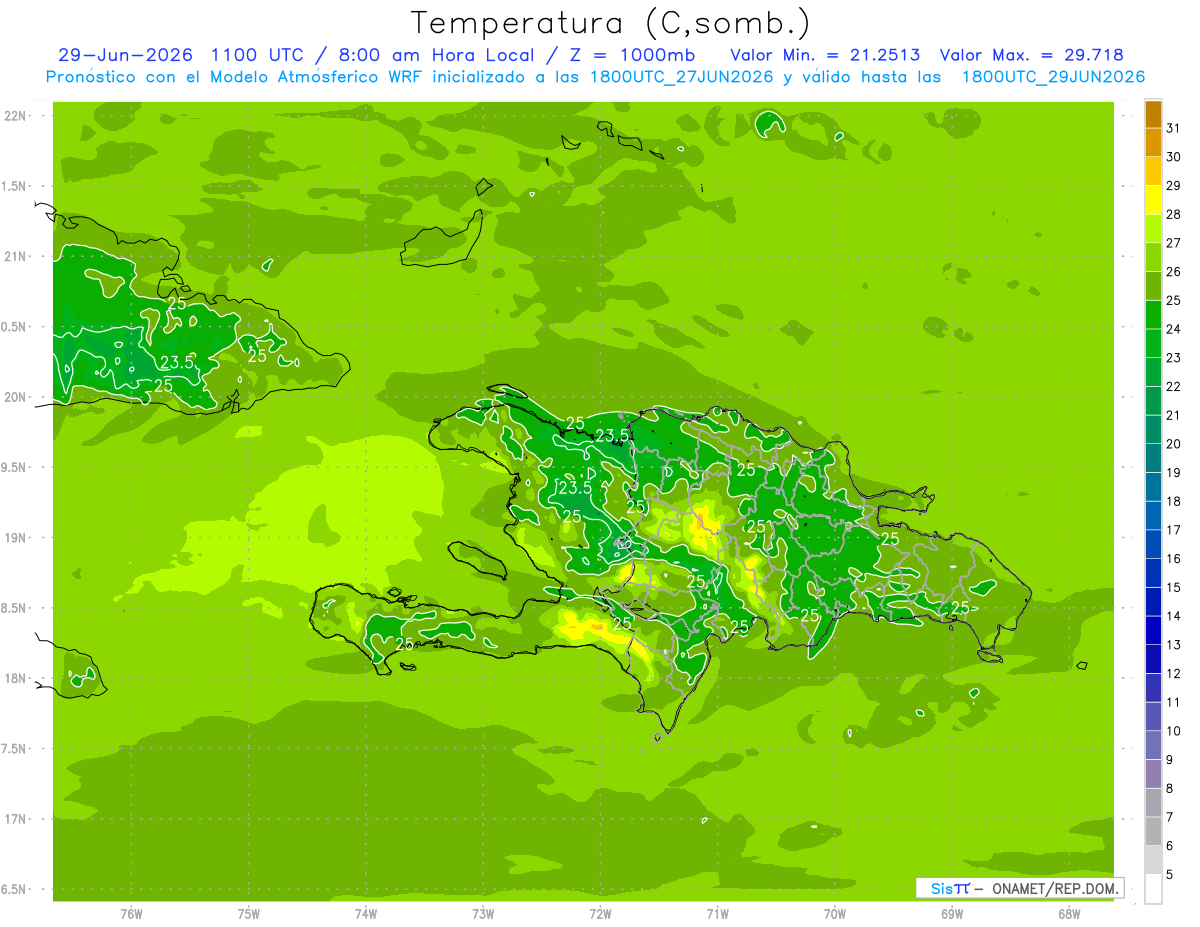
Task: Select the purple legend swatch between 9 and 10
Action: click(1153, 745)
